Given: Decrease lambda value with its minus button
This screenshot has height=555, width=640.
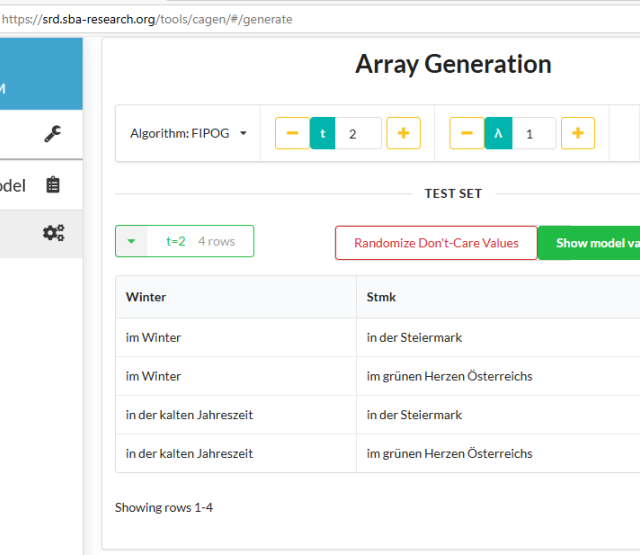Looking at the screenshot, I should coord(467,133).
